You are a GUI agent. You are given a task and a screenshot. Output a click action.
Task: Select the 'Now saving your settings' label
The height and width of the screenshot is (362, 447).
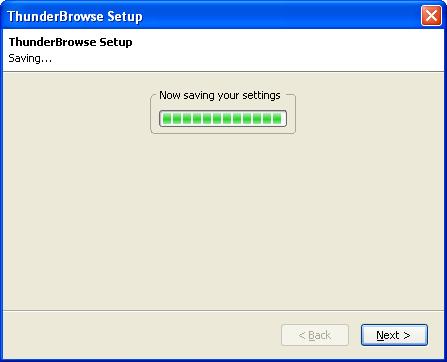[x=220, y=95]
